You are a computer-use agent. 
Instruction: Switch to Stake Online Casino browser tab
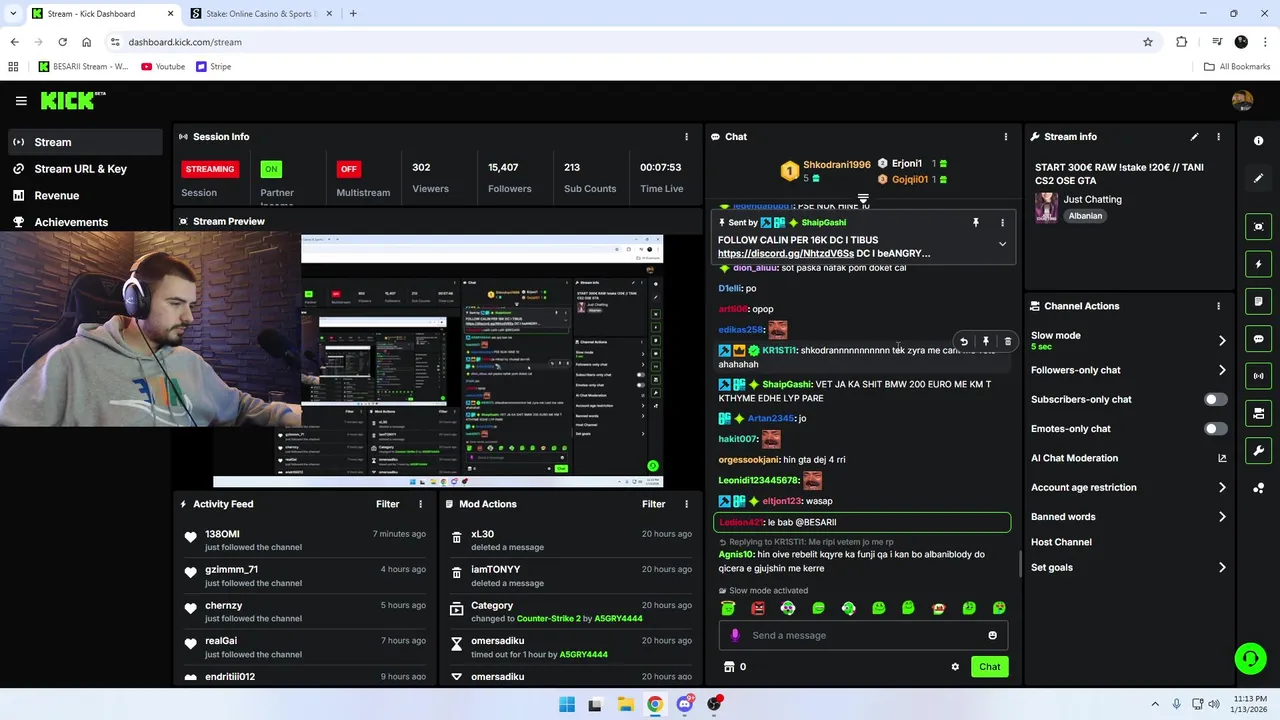point(260,14)
